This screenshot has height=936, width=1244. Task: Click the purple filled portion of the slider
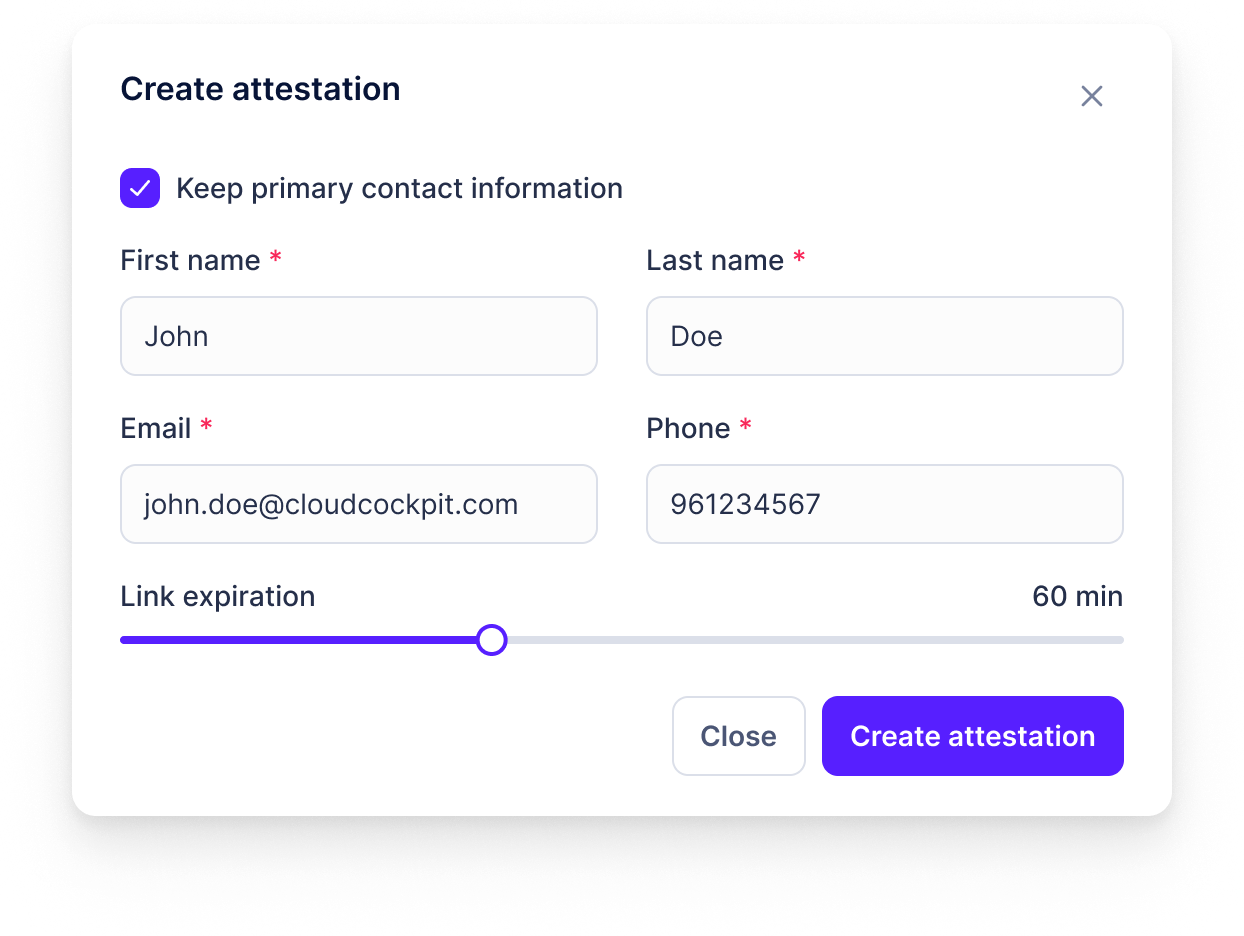pyautogui.click(x=300, y=640)
